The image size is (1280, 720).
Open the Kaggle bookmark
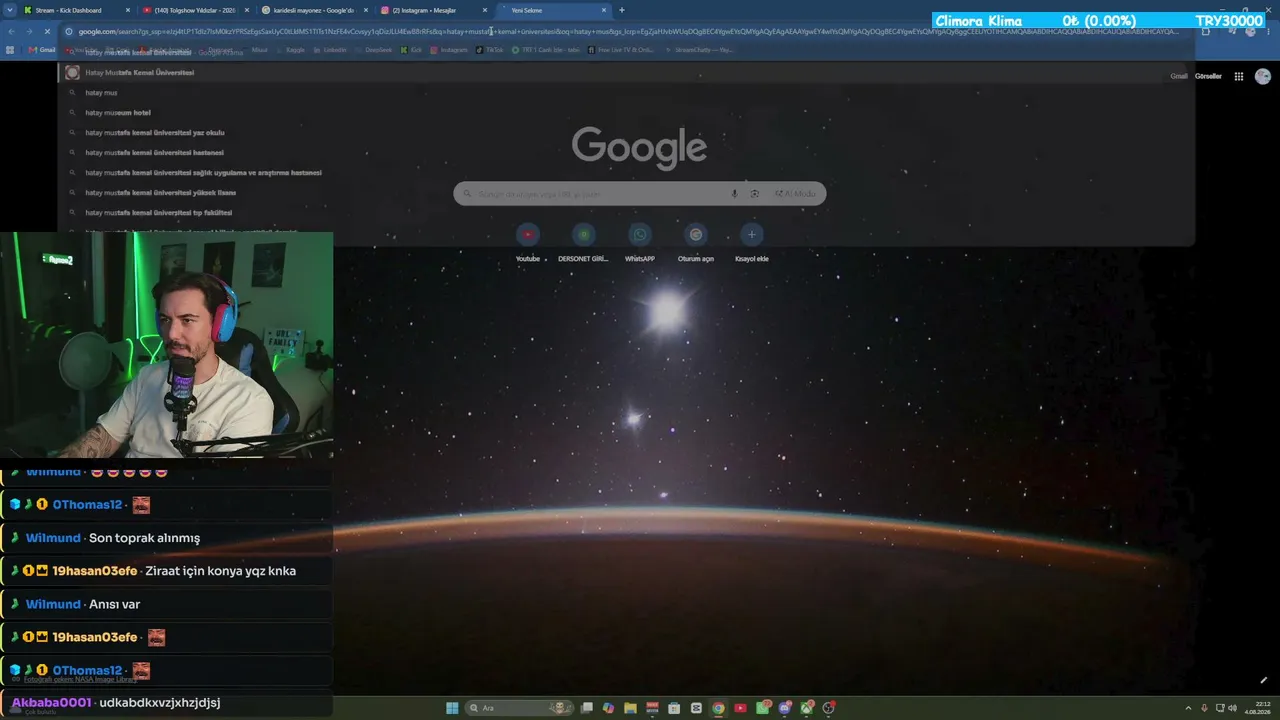click(291, 49)
